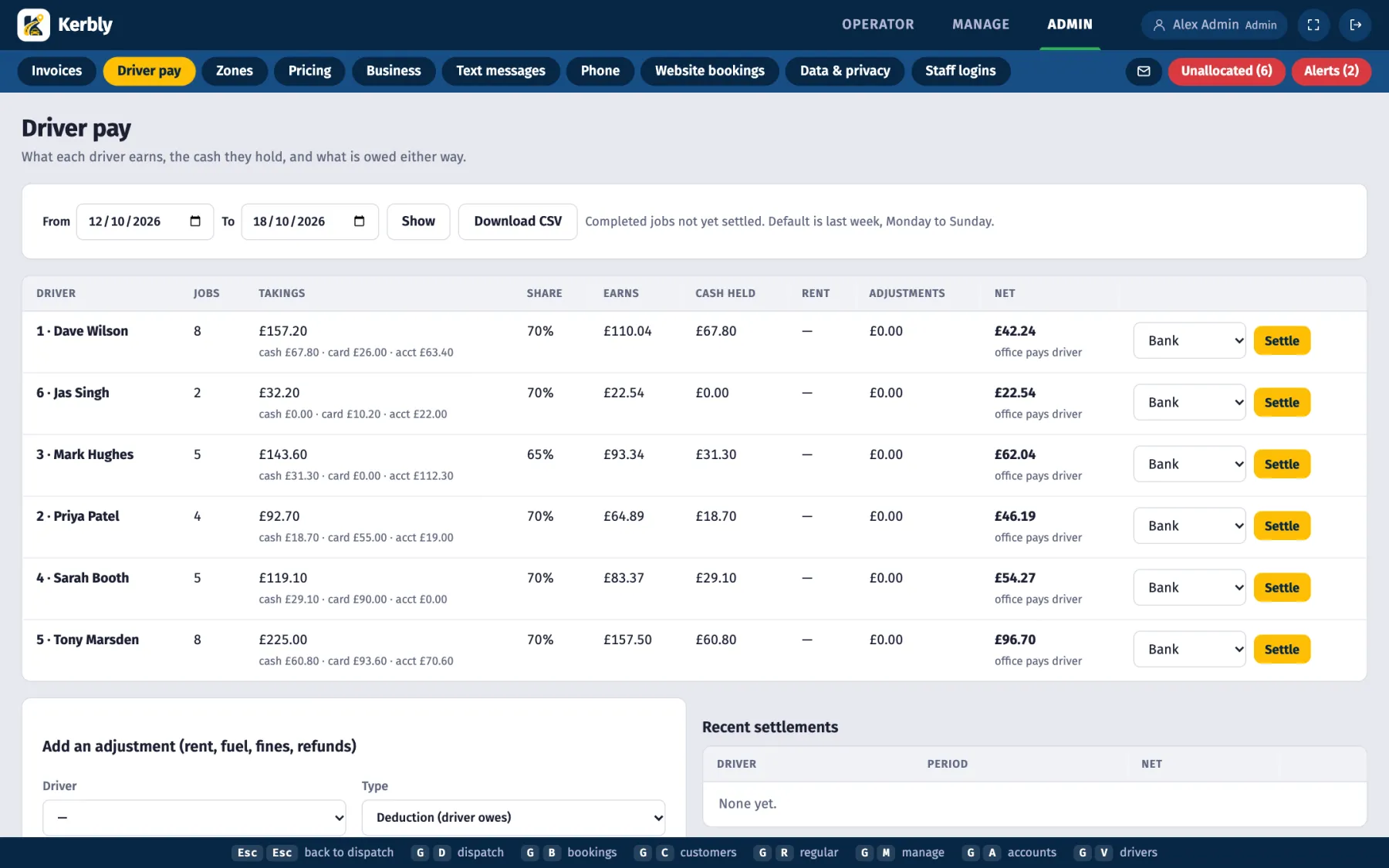Click the From date field
Viewport: 1389px width, 868px height.
click(145, 221)
